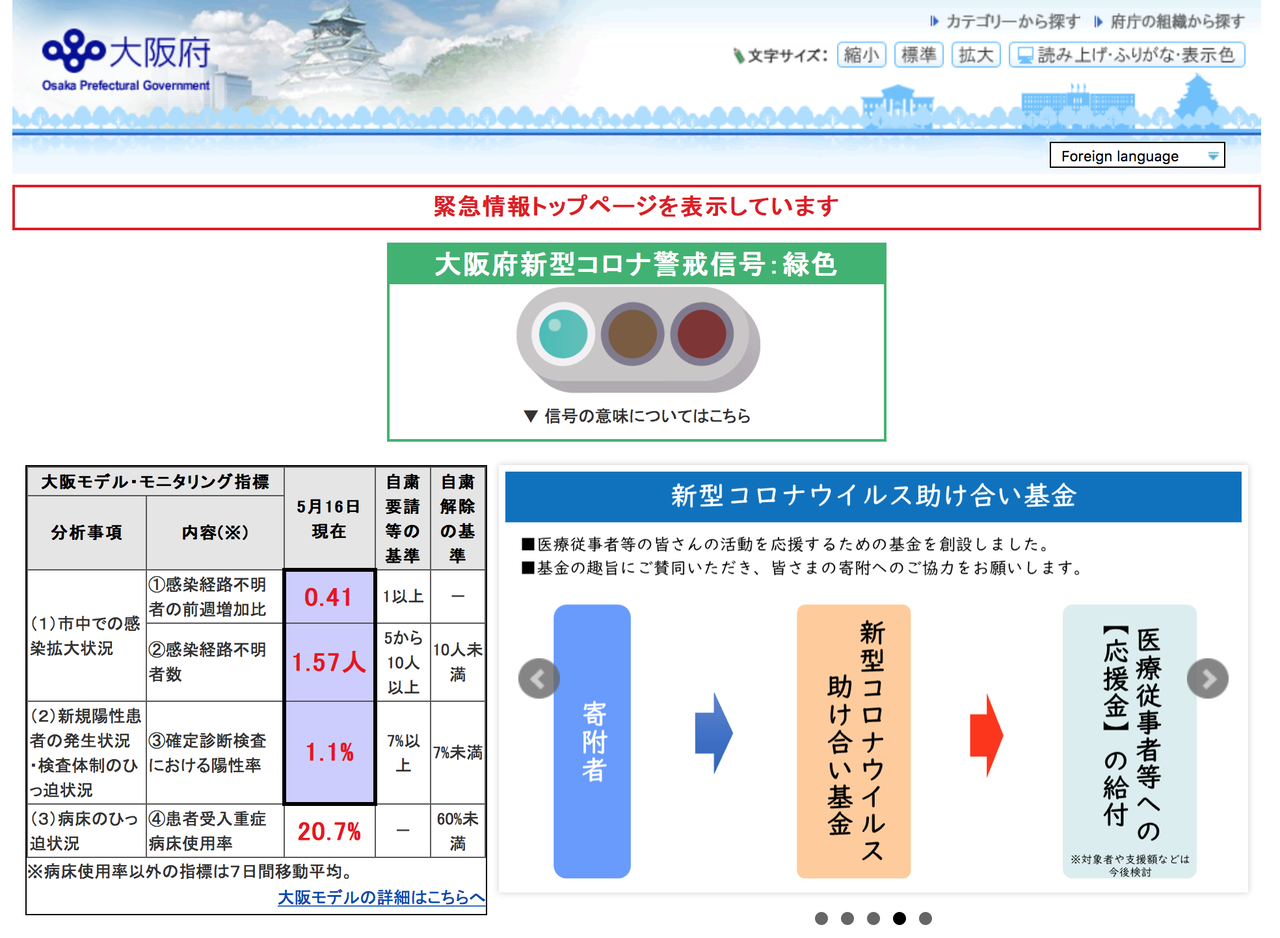Screen dimensions: 1280x938
Task: Select the fourth carousel dot
Action: click(899, 918)
